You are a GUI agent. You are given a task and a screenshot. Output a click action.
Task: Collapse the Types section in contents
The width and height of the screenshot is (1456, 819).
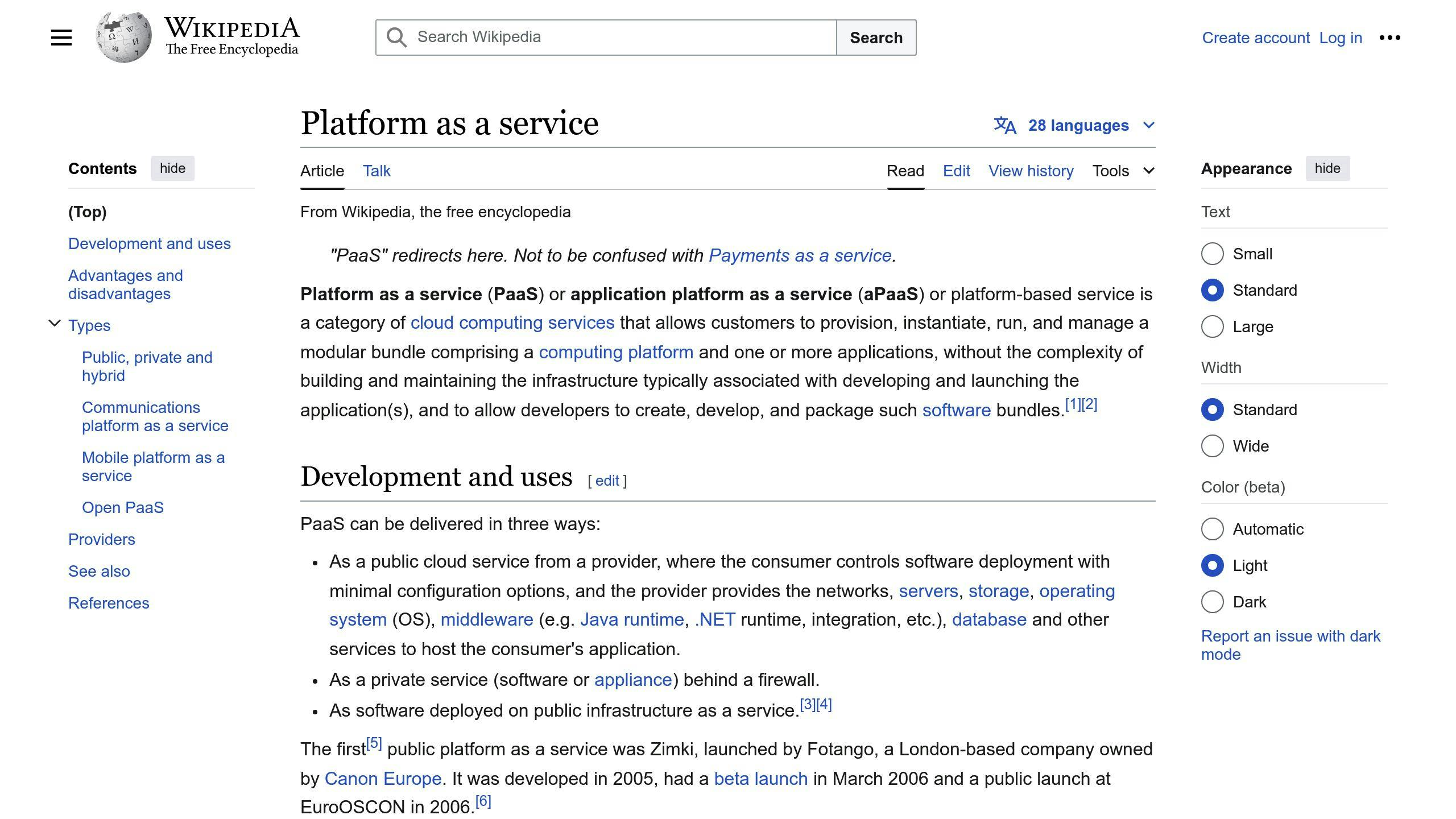55,324
